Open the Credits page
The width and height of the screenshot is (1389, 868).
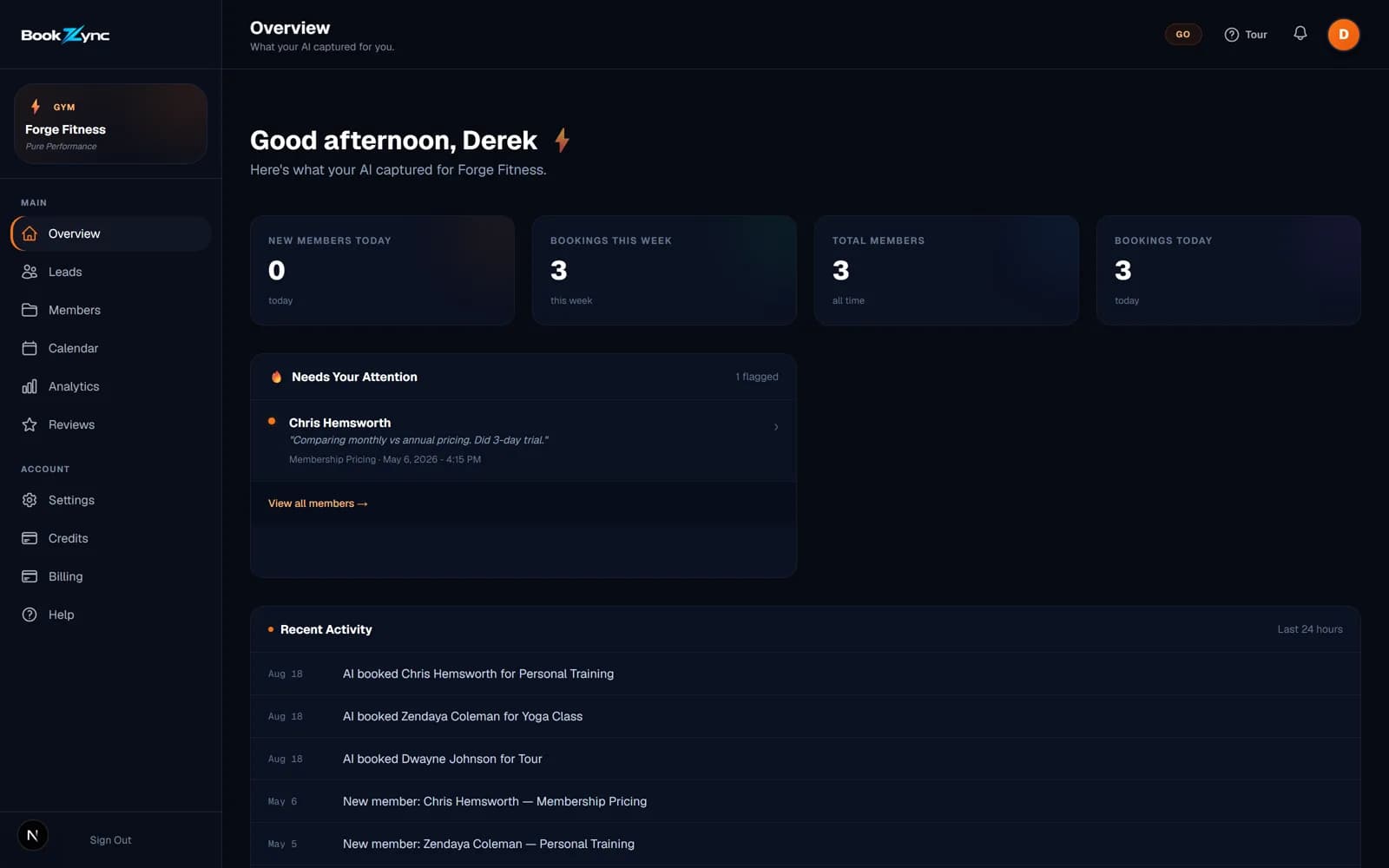(x=111, y=538)
